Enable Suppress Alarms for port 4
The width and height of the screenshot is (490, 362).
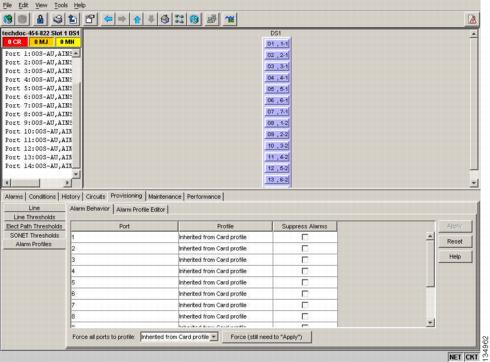(305, 271)
